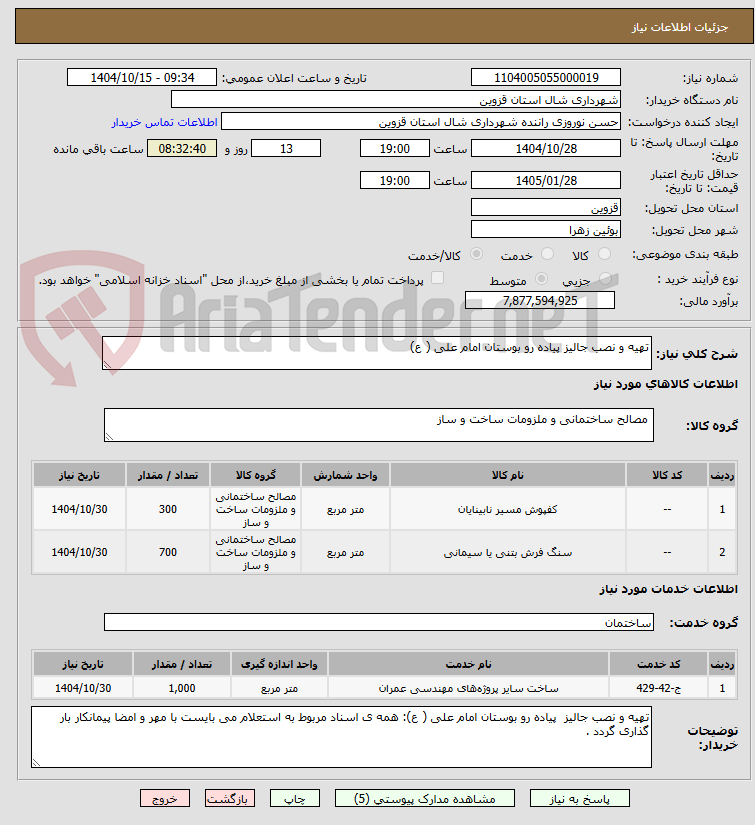
Task: Open اطلاعات تماس خریدار link
Action: pos(164,122)
